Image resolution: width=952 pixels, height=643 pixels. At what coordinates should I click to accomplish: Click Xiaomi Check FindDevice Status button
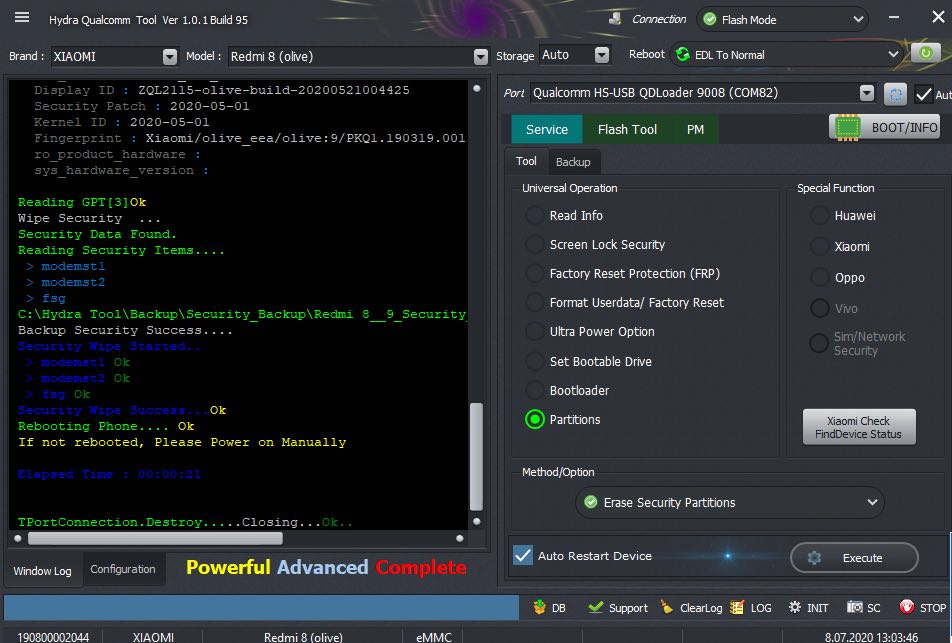[858, 427]
